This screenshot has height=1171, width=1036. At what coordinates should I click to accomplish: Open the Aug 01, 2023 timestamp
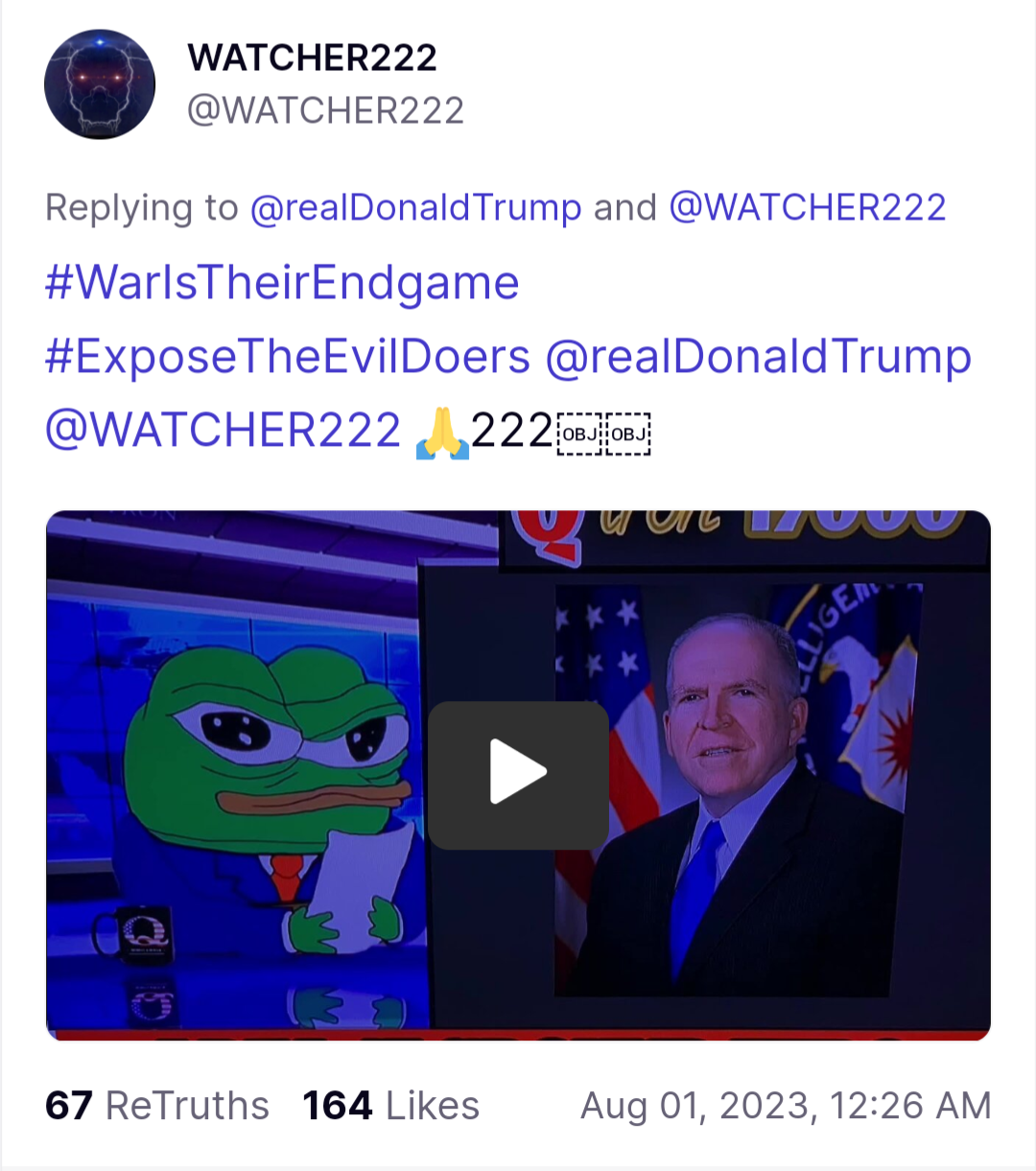786,1106
